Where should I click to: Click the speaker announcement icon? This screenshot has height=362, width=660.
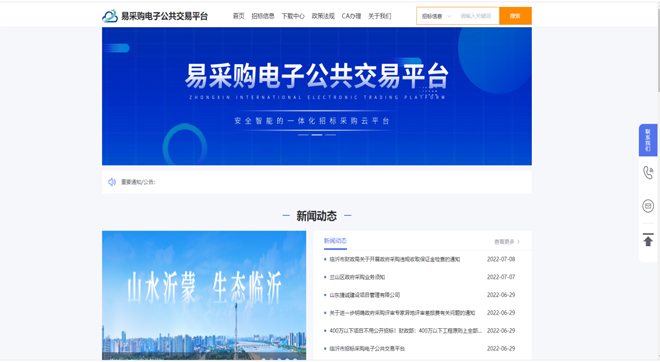(112, 182)
